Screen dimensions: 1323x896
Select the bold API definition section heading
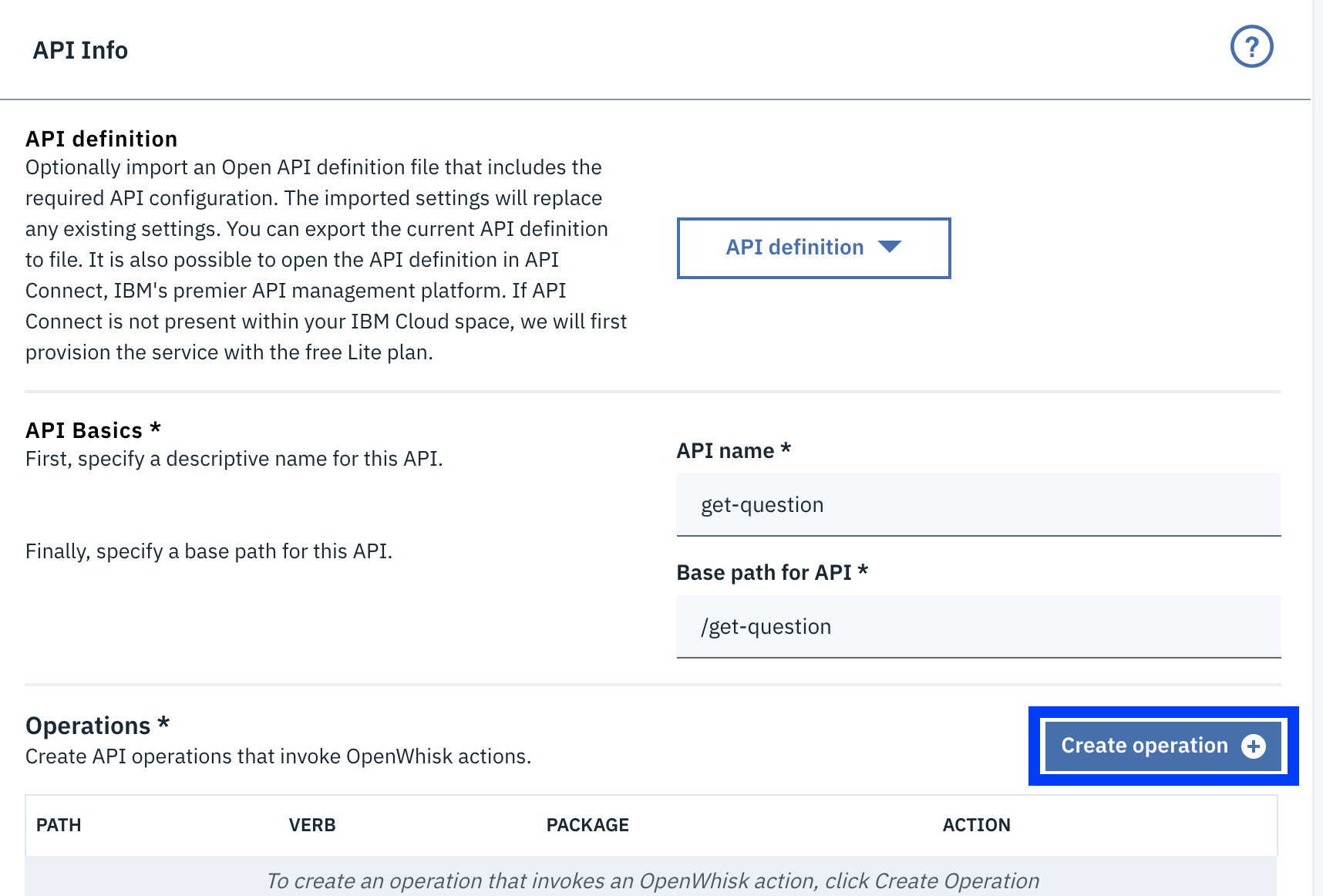coord(101,139)
